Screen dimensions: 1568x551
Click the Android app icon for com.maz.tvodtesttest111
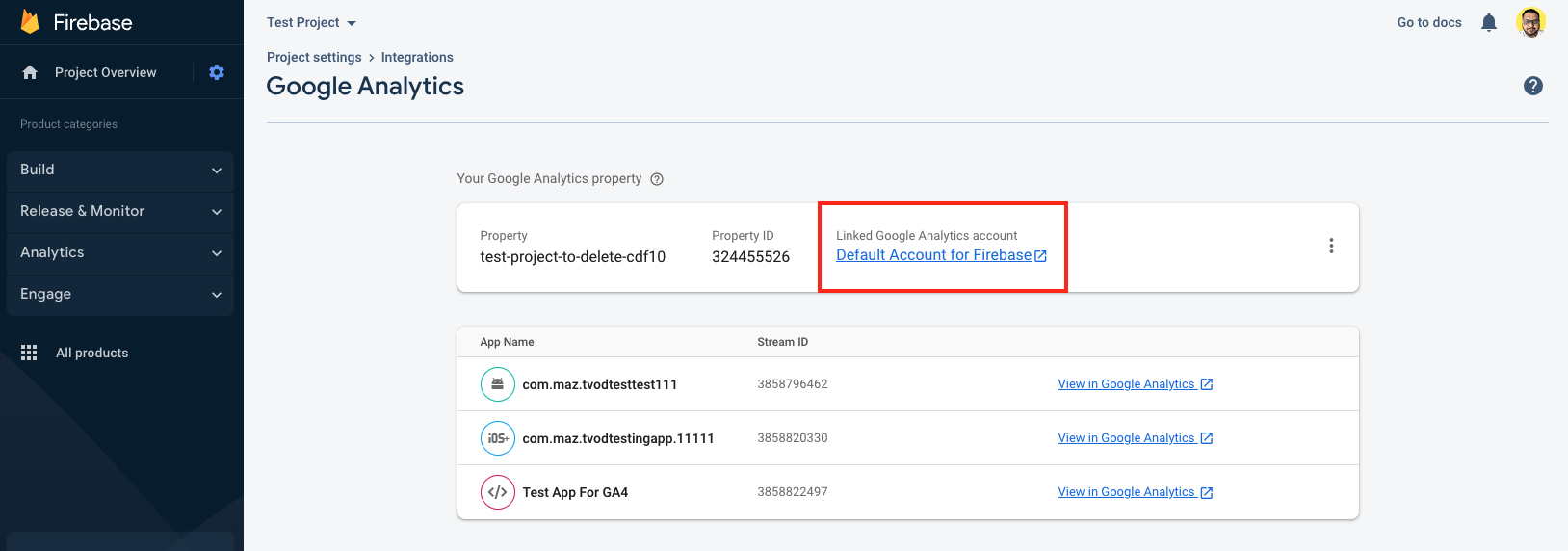(x=497, y=384)
